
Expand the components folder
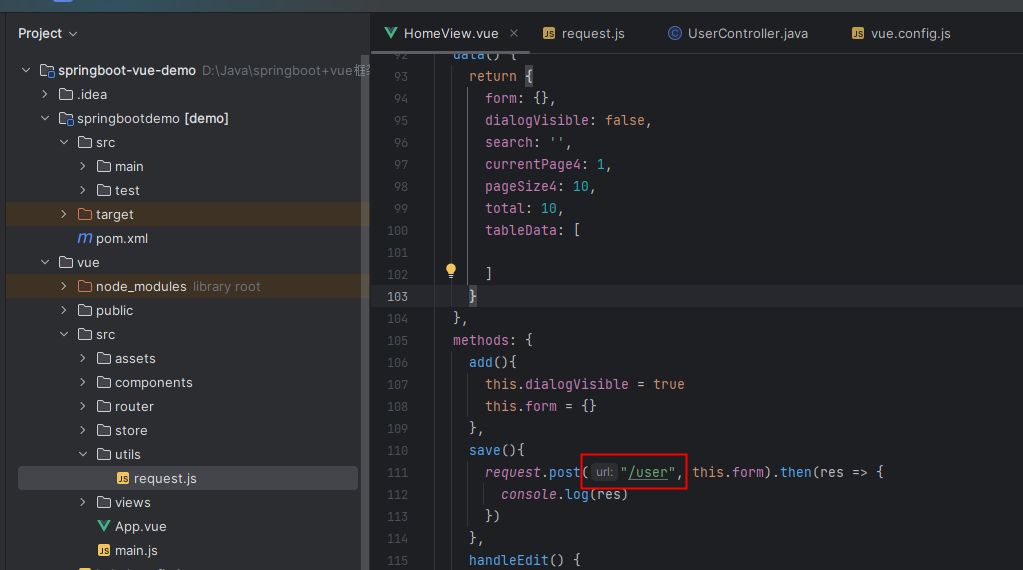click(x=83, y=382)
